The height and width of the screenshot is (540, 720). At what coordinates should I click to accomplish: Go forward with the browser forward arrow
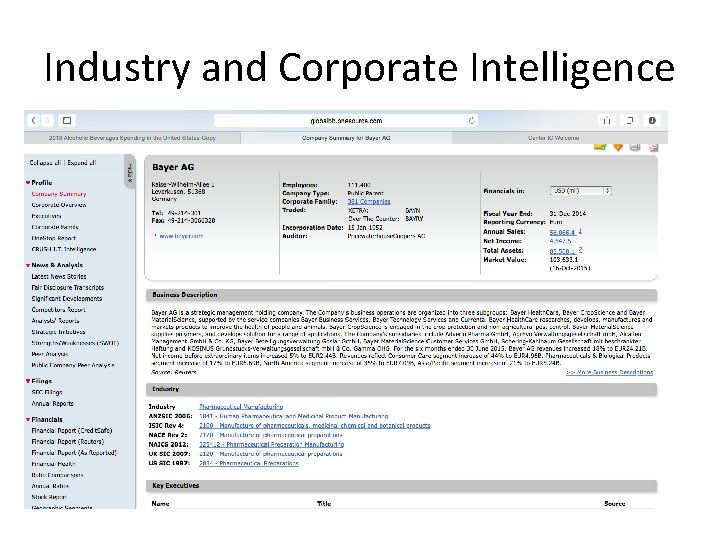[x=47, y=120]
